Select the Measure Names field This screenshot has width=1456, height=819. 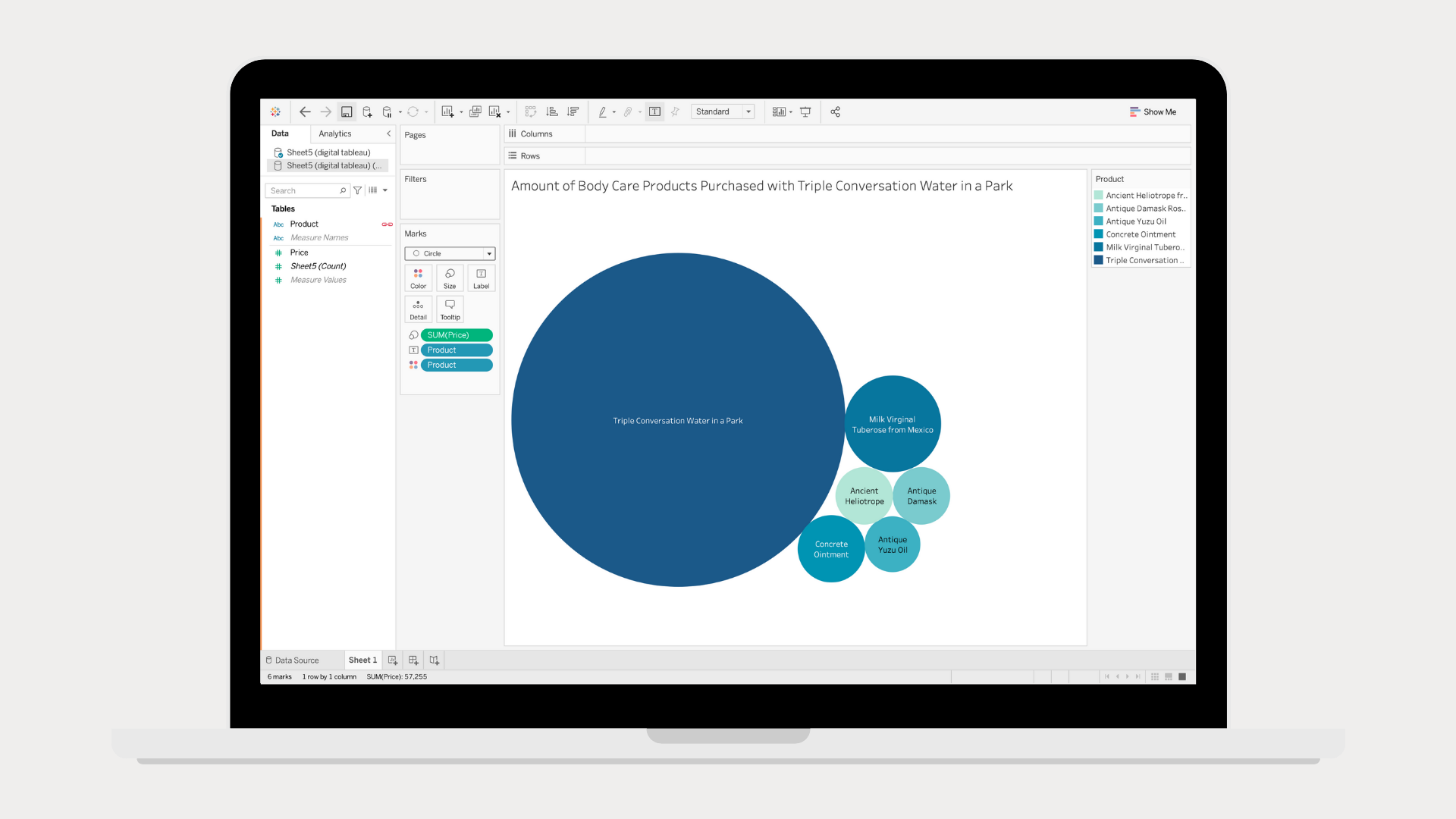click(x=319, y=237)
